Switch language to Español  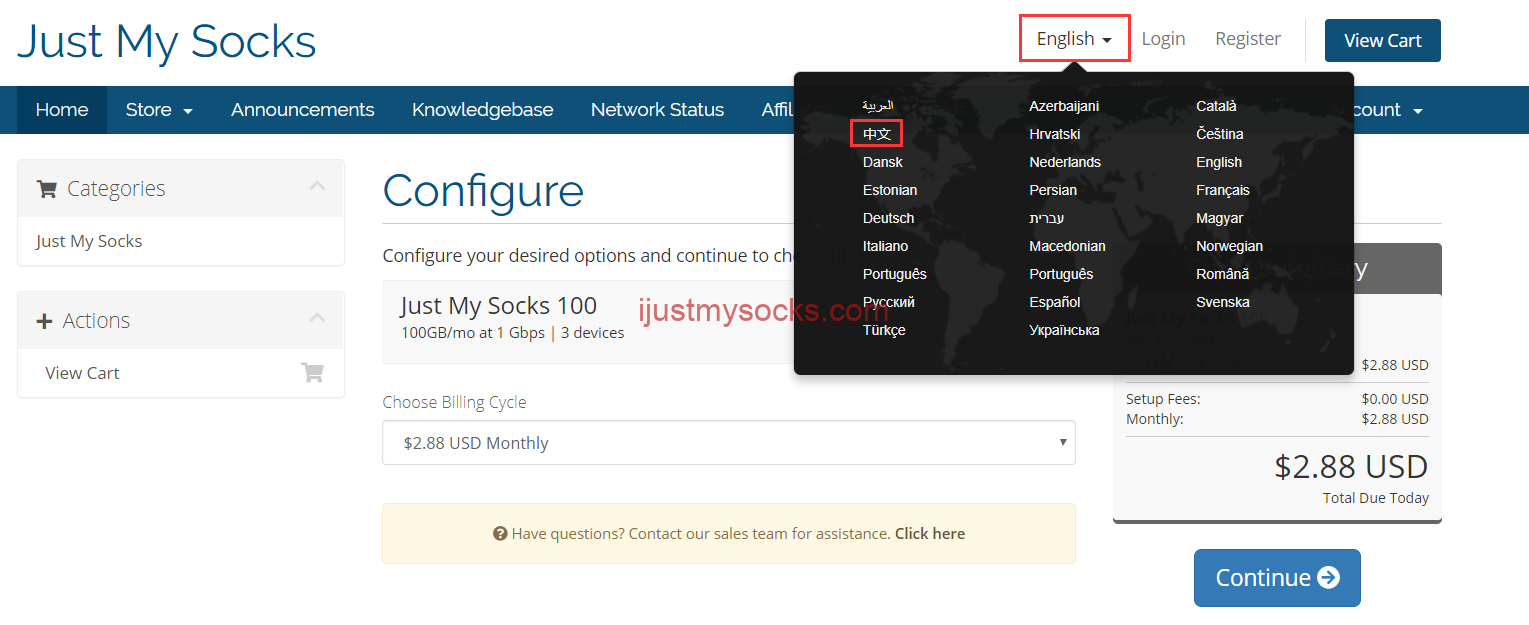pyautogui.click(x=1055, y=302)
